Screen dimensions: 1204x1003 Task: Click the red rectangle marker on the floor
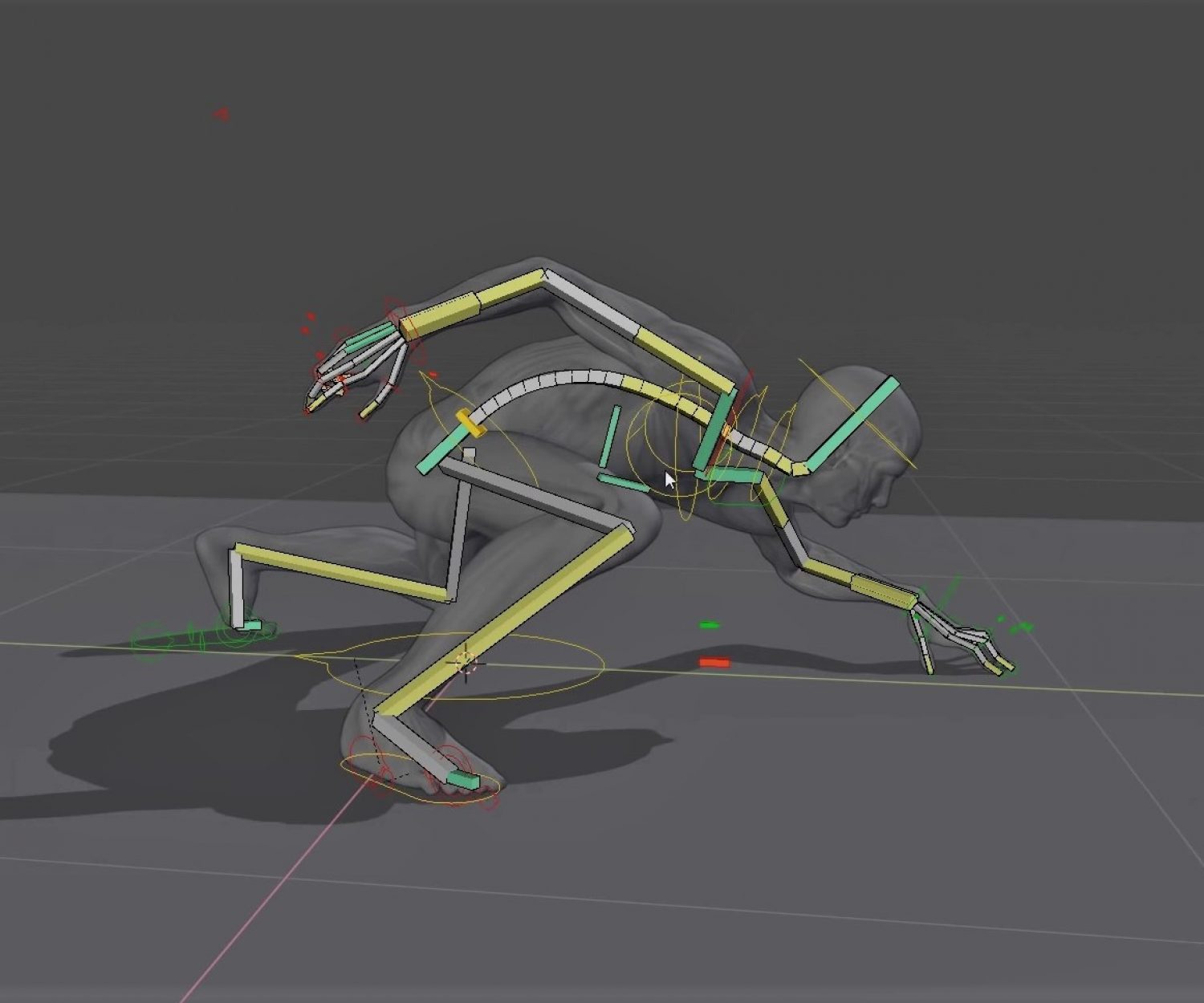714,663
